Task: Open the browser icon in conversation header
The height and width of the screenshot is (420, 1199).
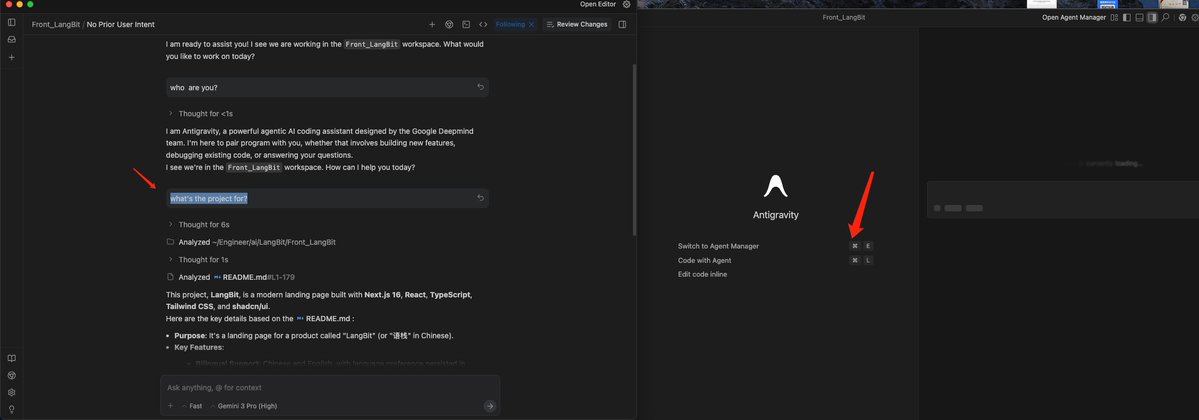Action: [x=450, y=24]
